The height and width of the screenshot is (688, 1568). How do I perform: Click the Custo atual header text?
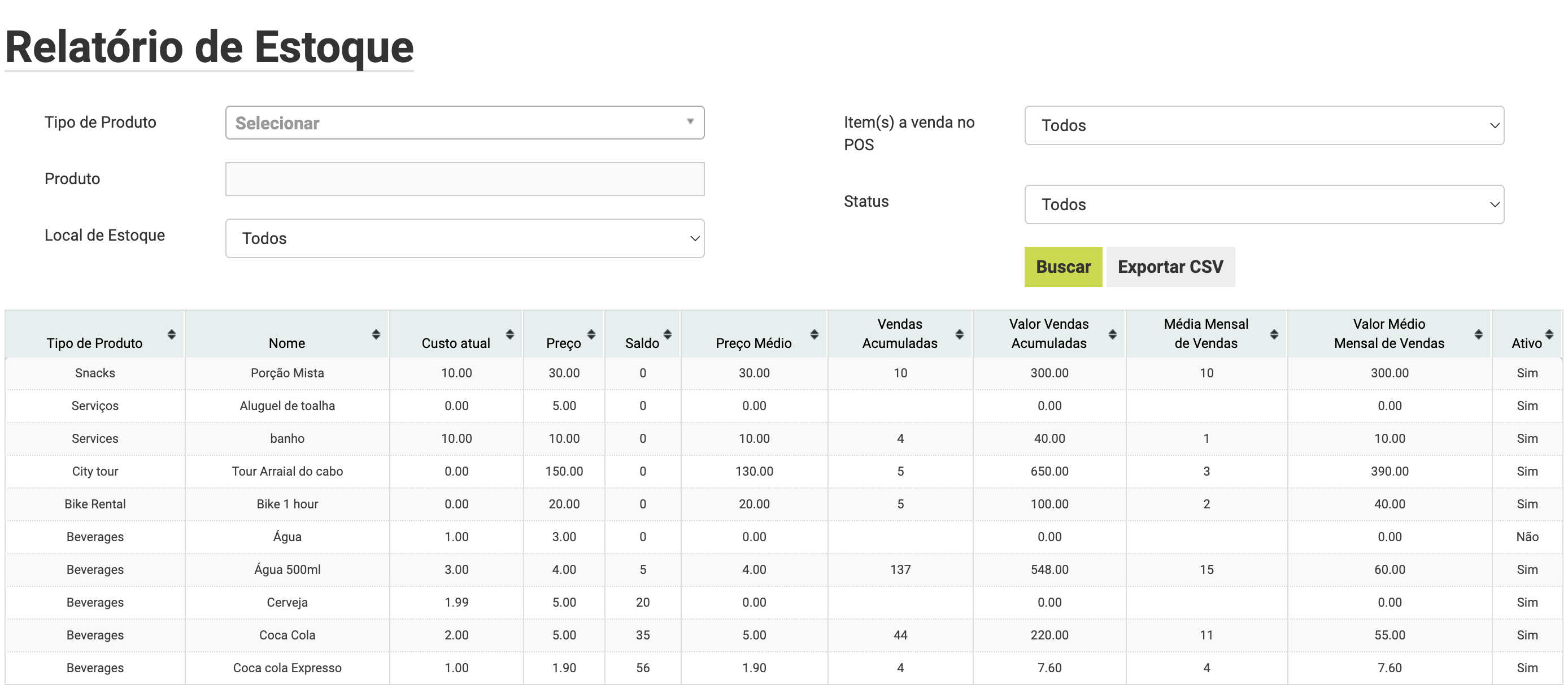456,343
